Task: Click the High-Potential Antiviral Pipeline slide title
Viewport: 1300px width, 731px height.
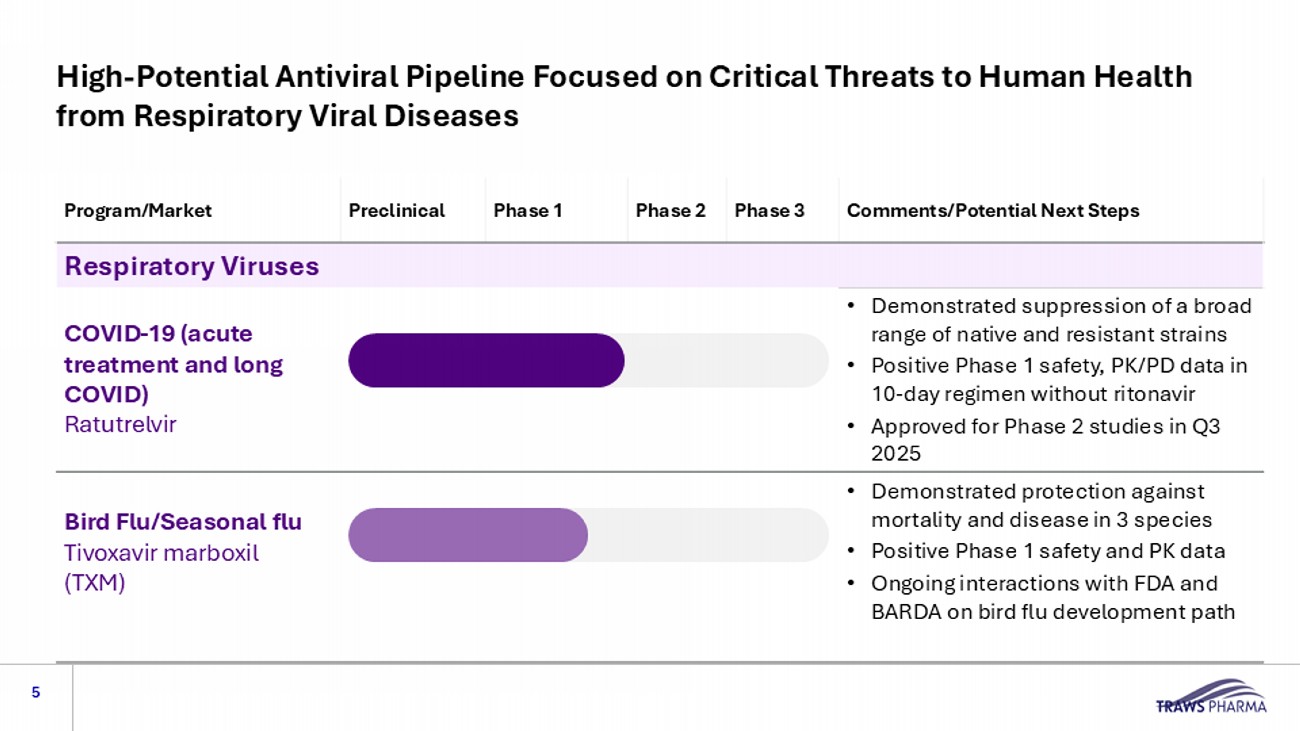Action: tap(623, 96)
